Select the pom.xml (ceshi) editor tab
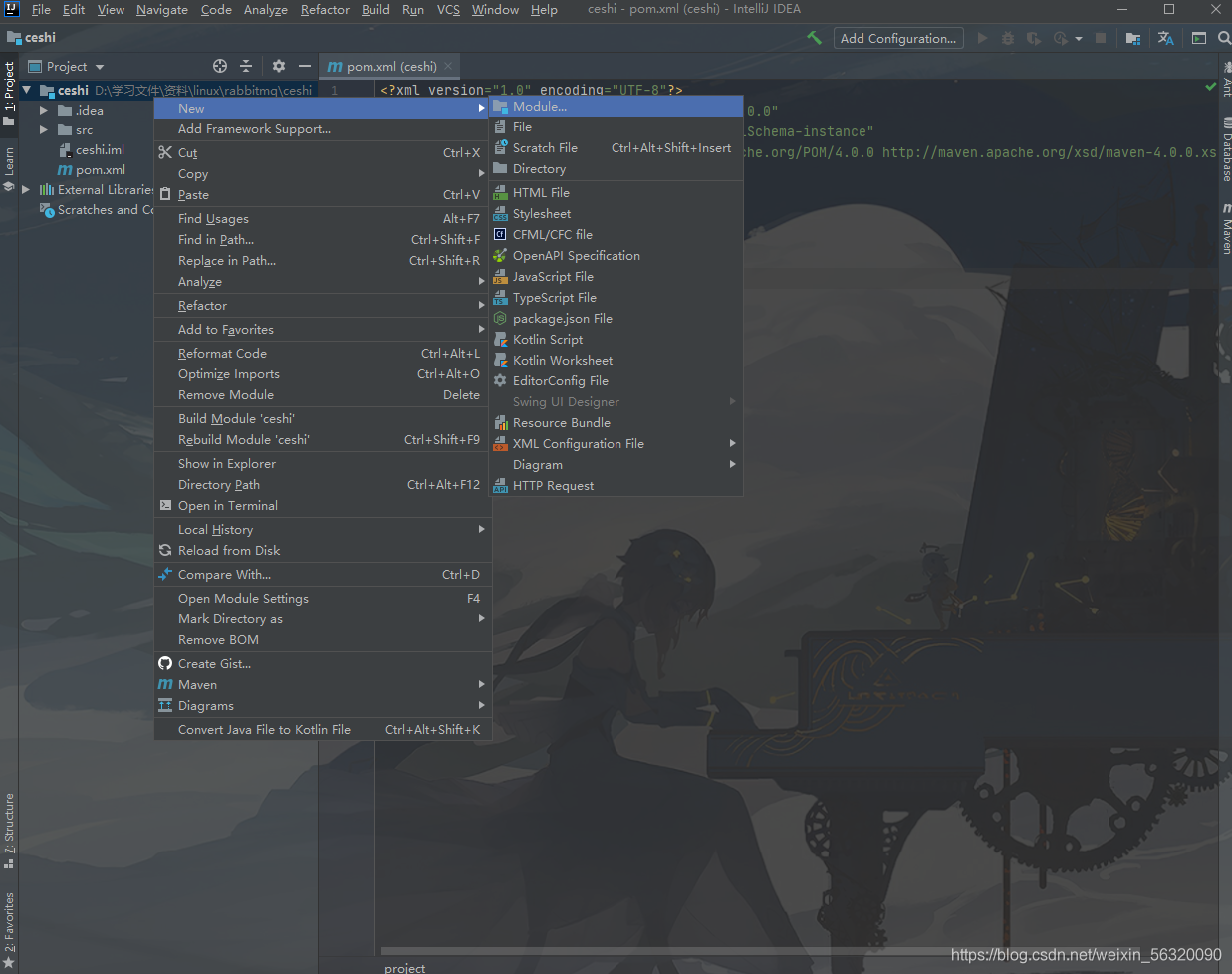 (389, 67)
